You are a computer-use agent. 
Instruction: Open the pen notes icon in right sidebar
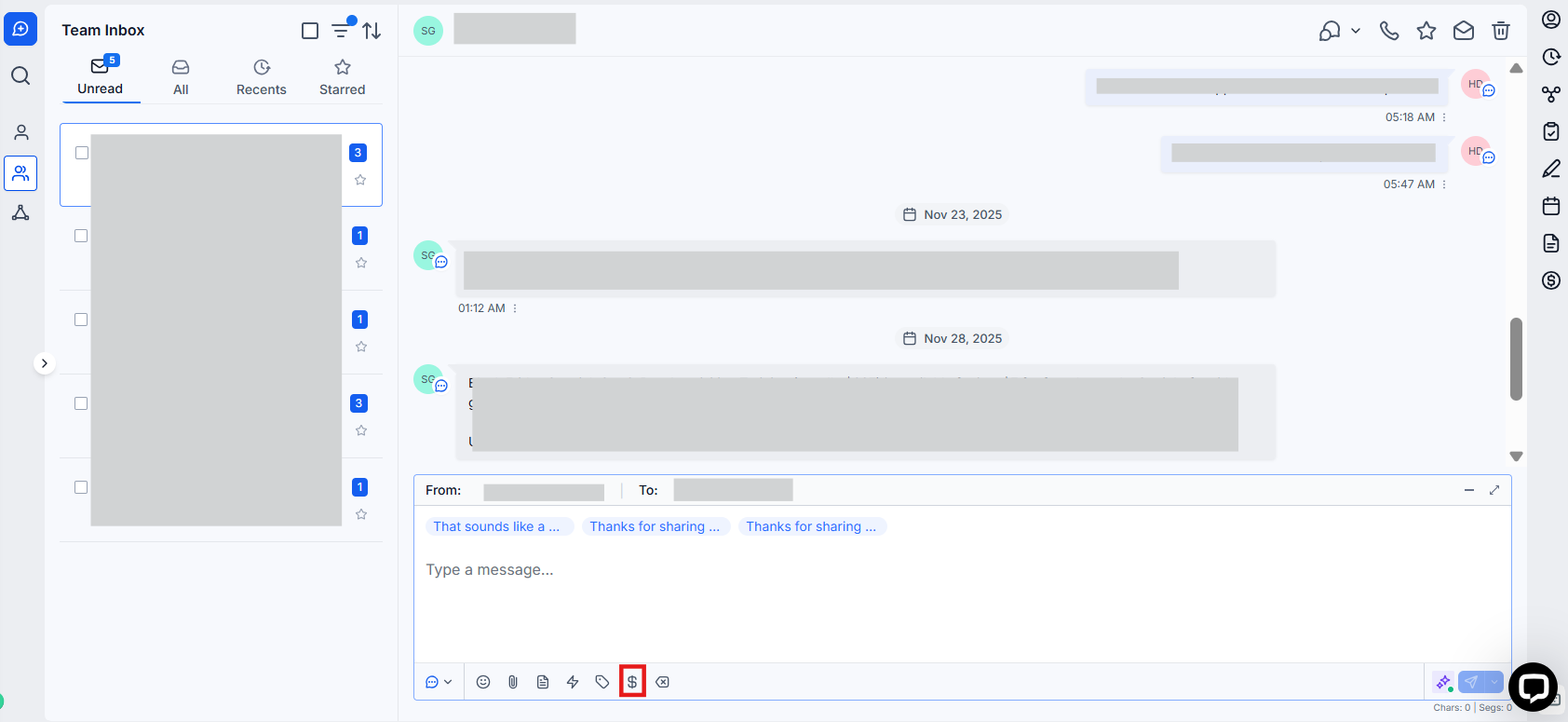point(1551,169)
